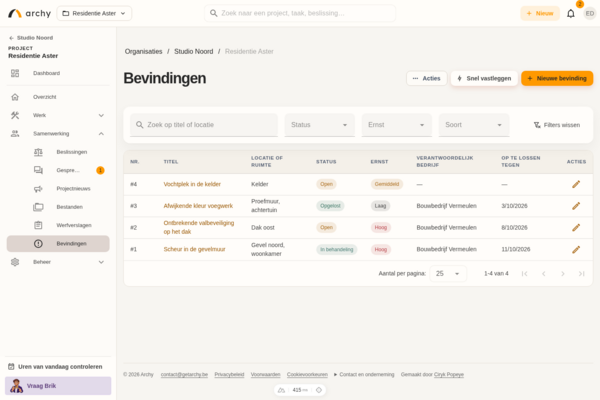This screenshot has width=600, height=400.
Task: Click the Beheer gear icon
Action: pos(15,262)
